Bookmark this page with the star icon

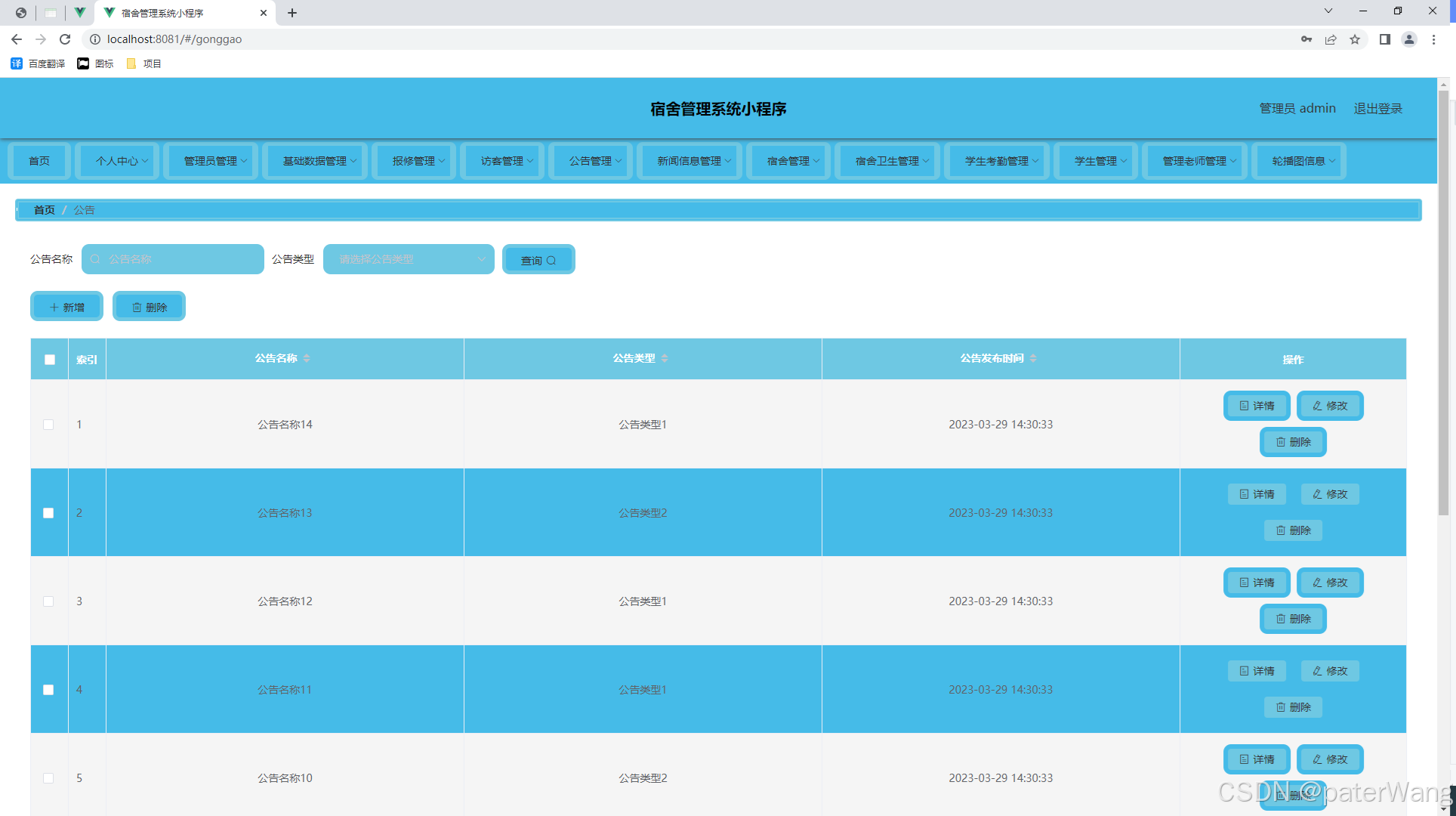pos(1355,39)
